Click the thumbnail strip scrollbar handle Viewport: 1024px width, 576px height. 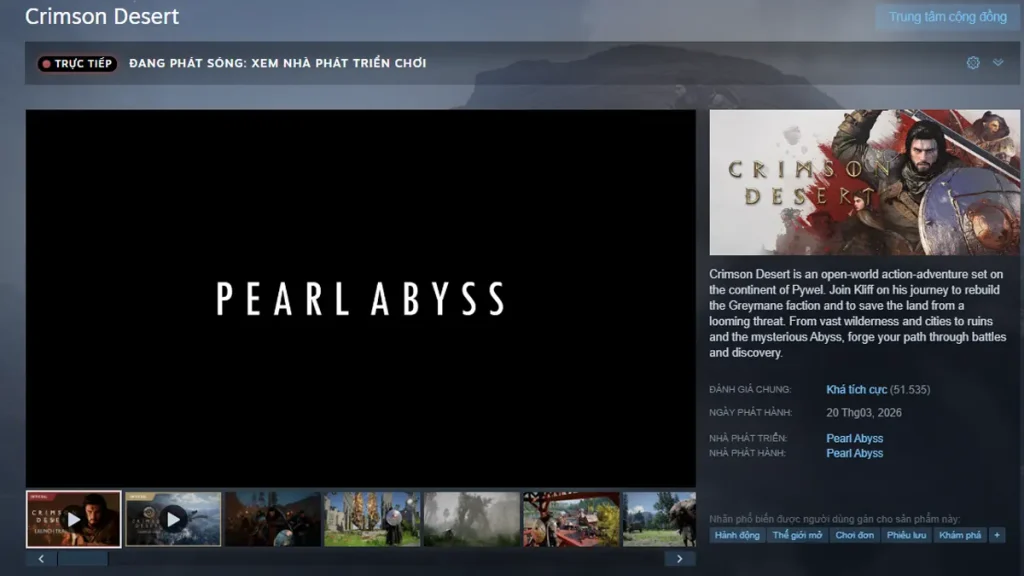click(x=83, y=559)
